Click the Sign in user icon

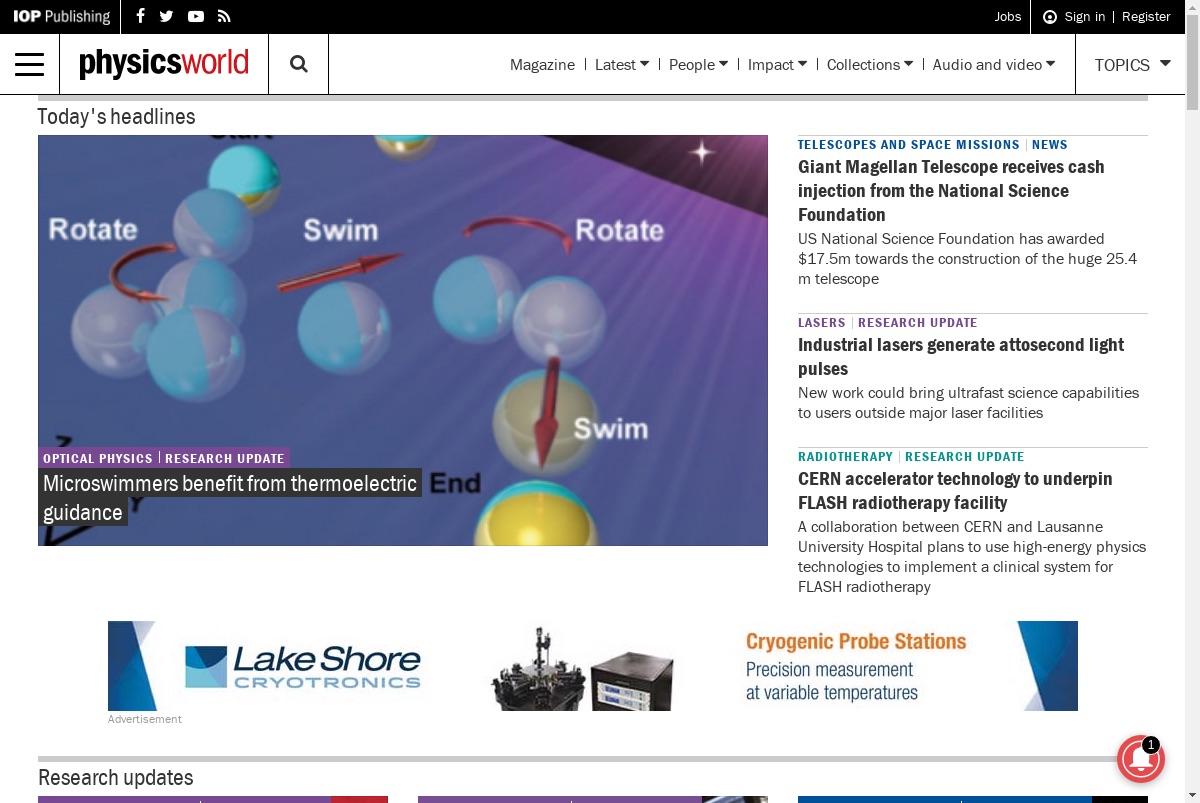coord(1050,17)
